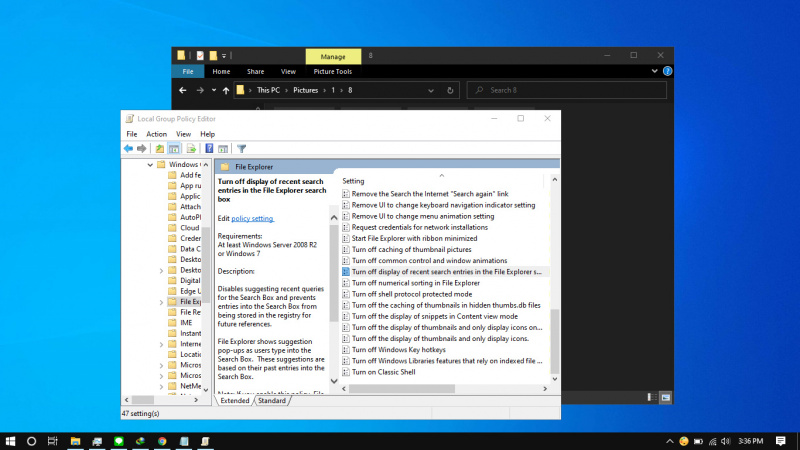Open File Explorer from the taskbar

tap(75, 441)
